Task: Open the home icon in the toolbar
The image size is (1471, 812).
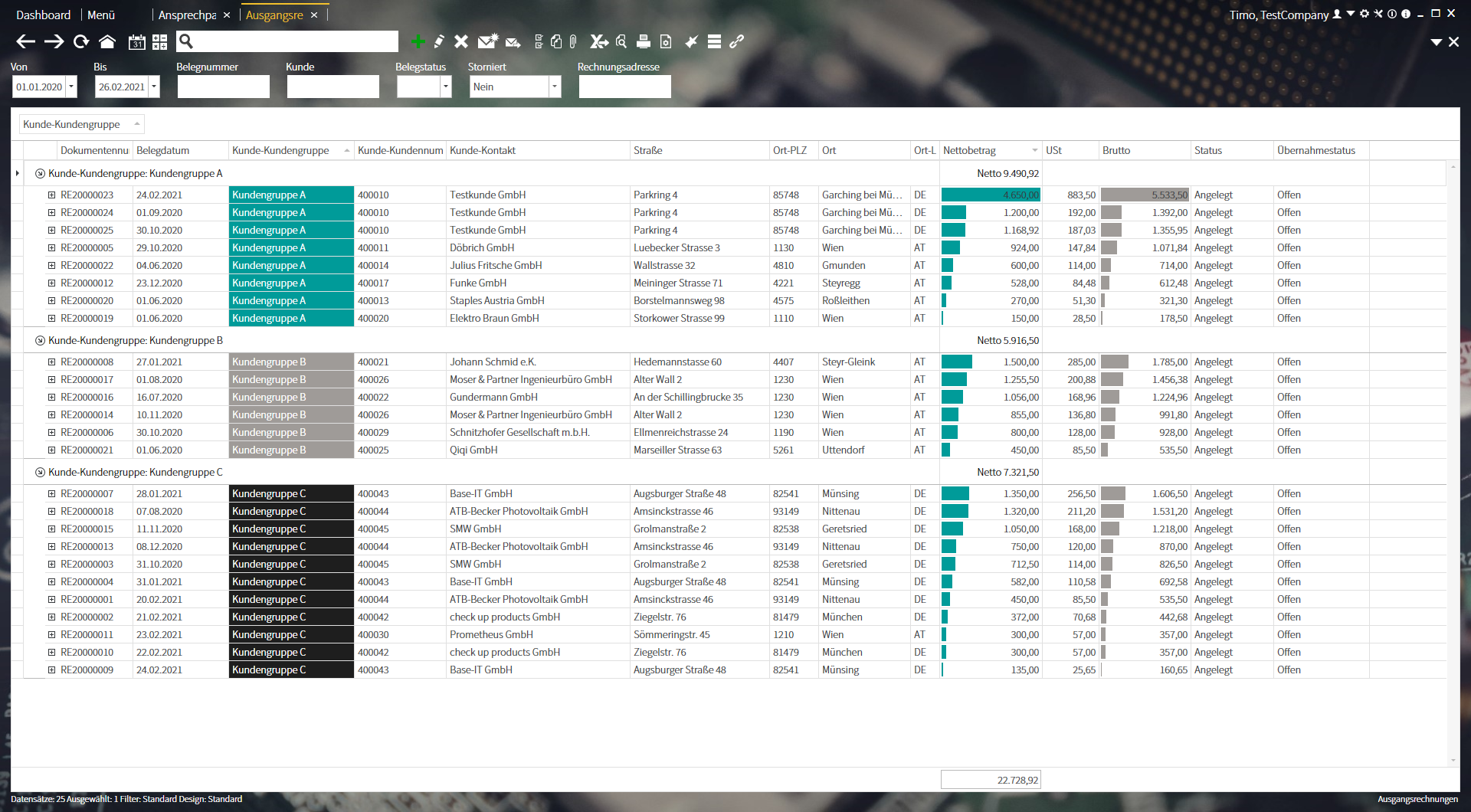Action: tap(107, 41)
